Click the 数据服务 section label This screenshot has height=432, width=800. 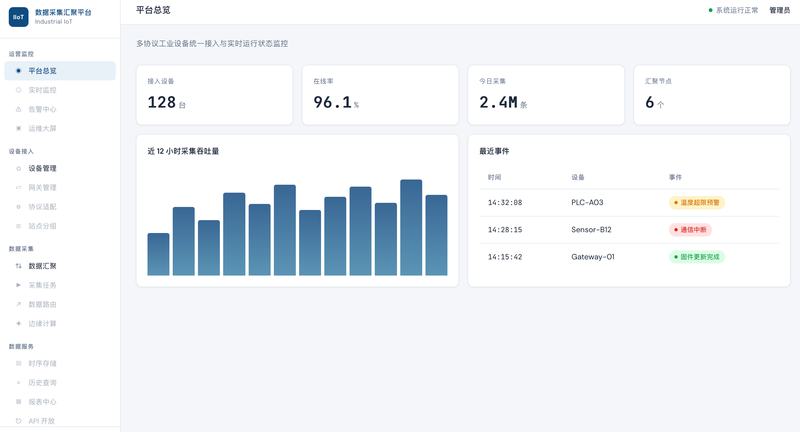pos(21,347)
